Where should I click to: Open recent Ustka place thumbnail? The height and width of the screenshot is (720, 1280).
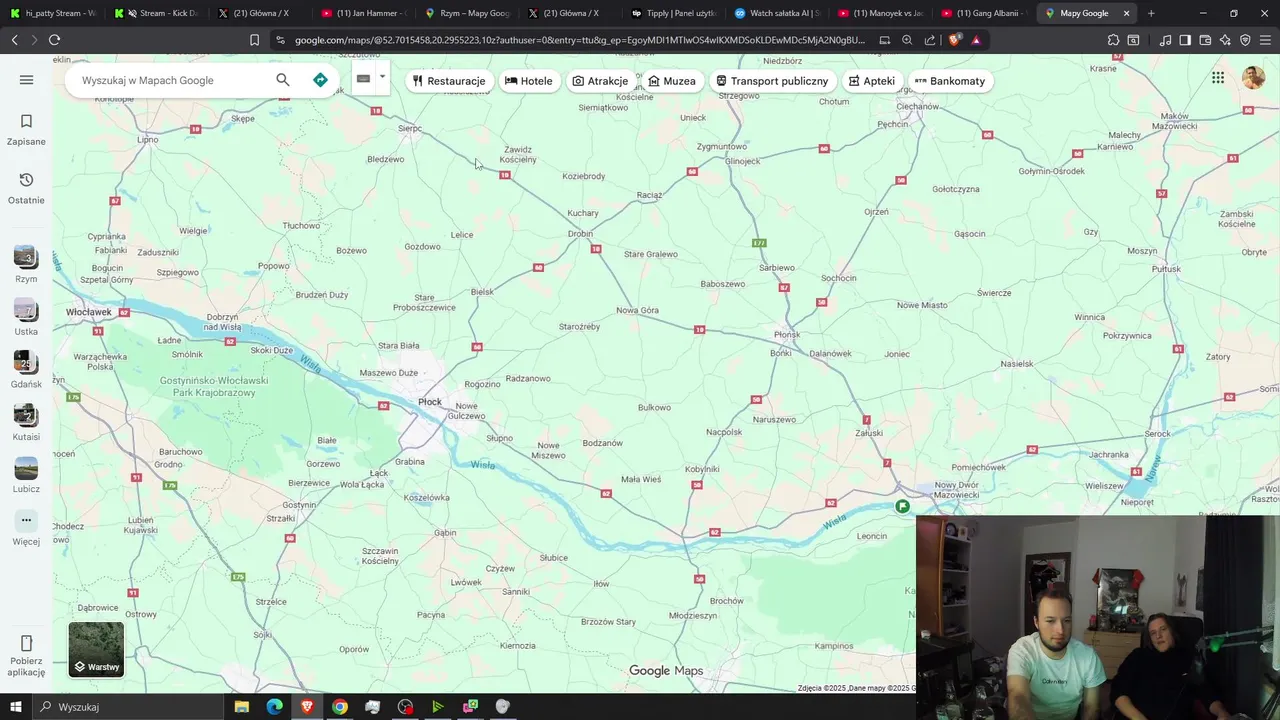pos(26,310)
